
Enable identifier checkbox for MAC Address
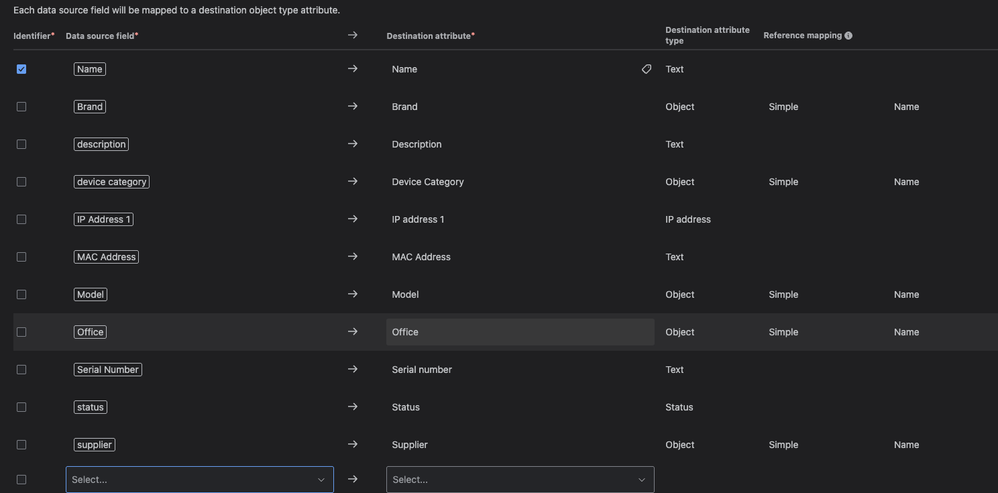tap(21, 257)
